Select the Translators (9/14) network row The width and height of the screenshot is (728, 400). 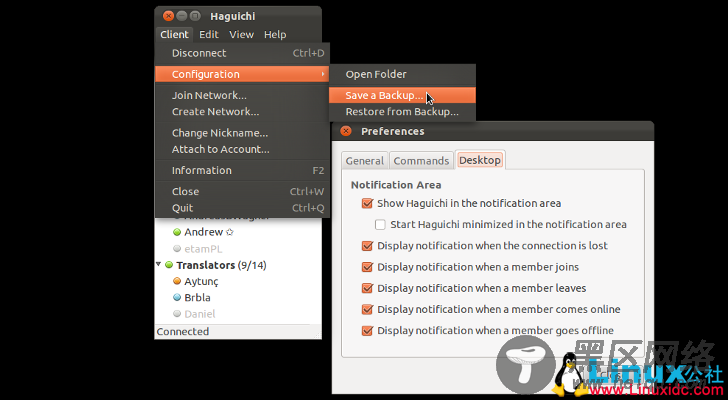[x=238, y=265]
